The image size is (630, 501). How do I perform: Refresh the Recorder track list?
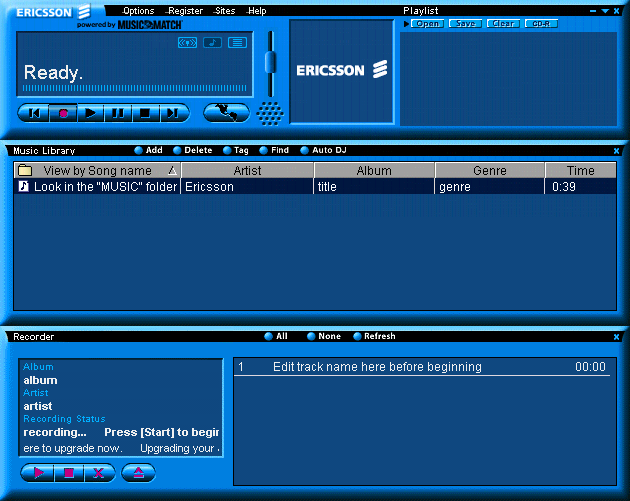[x=374, y=336]
